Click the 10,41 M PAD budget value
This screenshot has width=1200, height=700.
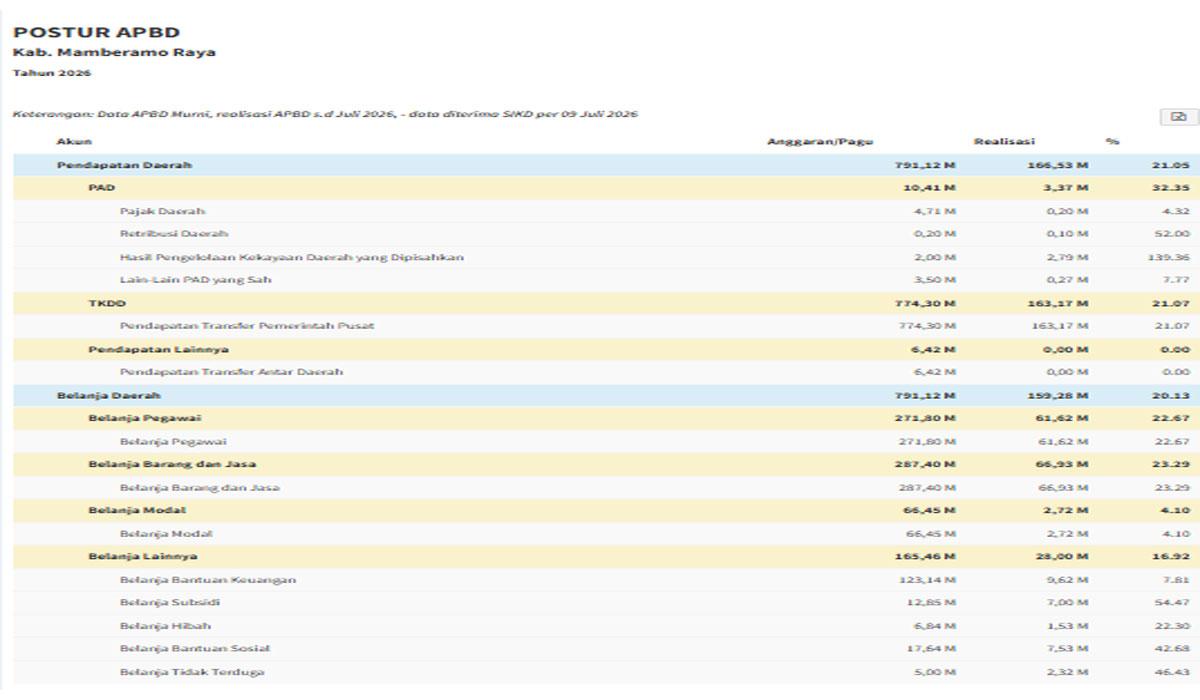(x=928, y=188)
